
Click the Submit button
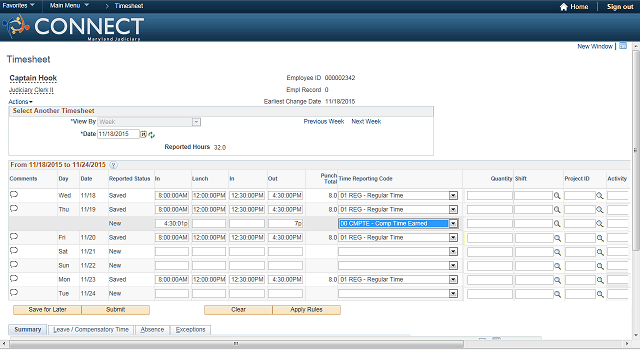pos(116,310)
